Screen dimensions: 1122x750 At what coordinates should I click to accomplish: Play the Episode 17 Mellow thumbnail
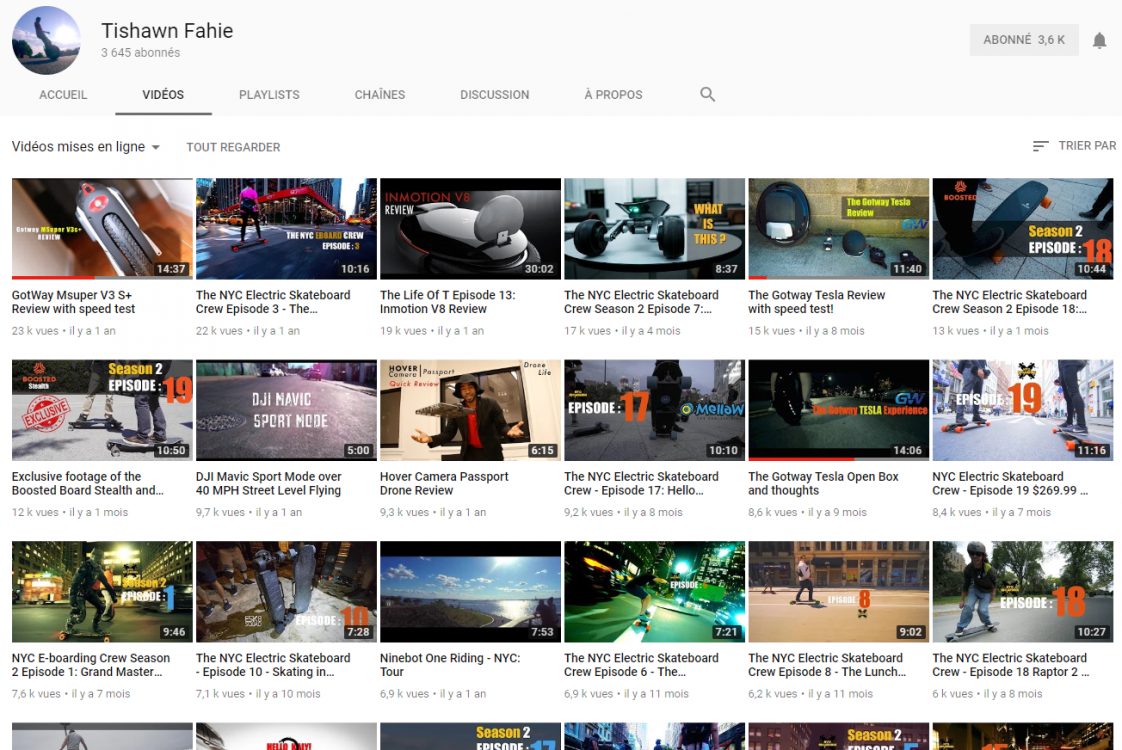click(654, 410)
